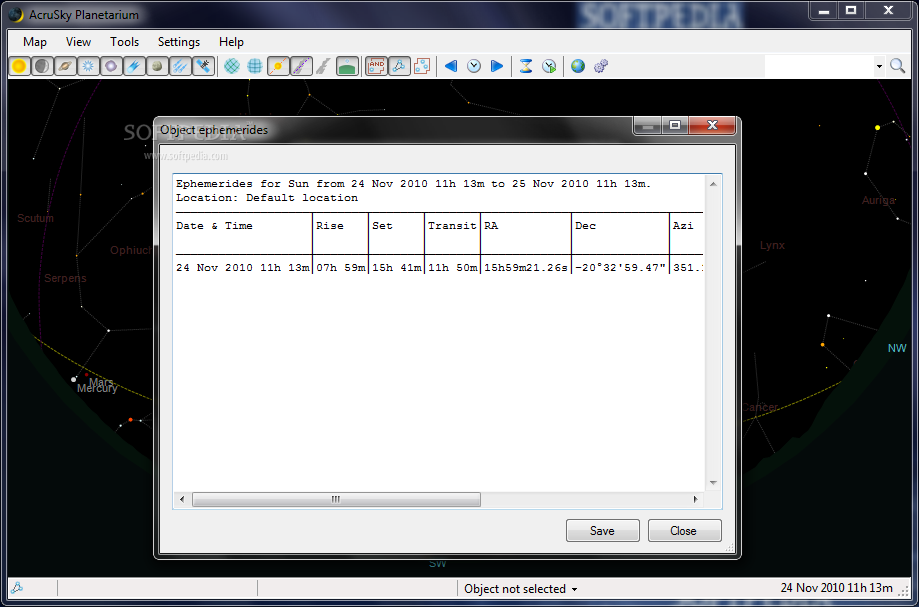Close the Object ephemerides dialog via Close
The width and height of the screenshot is (919, 607).
pos(683,531)
